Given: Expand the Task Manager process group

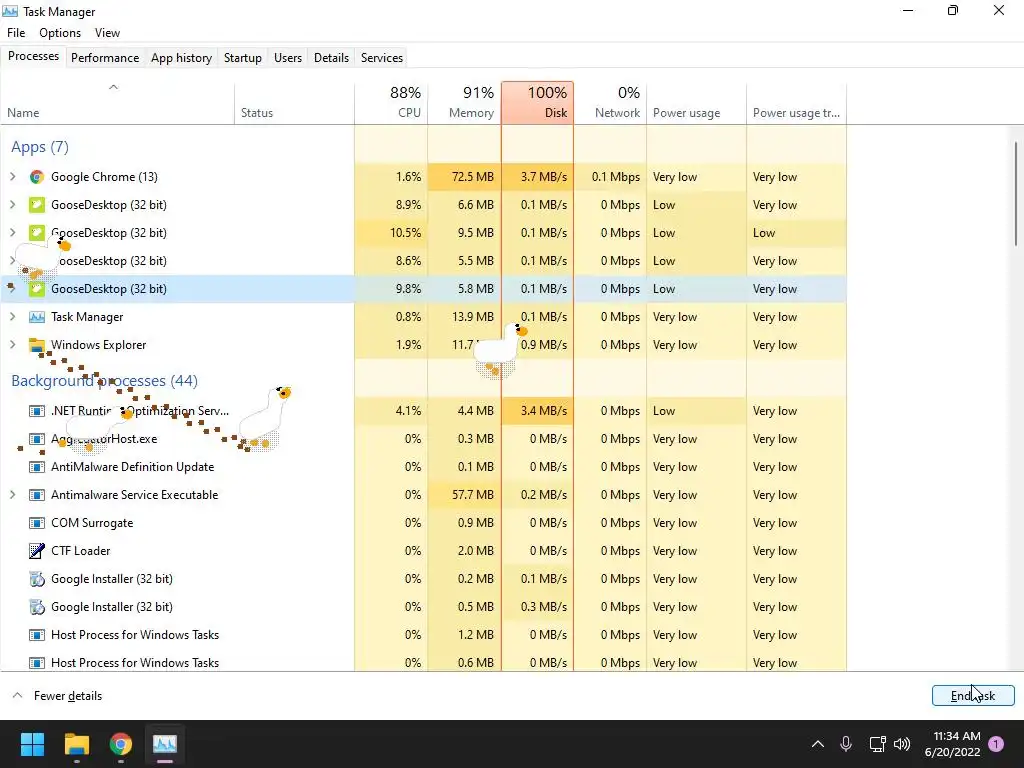Looking at the screenshot, I should [x=12, y=317].
